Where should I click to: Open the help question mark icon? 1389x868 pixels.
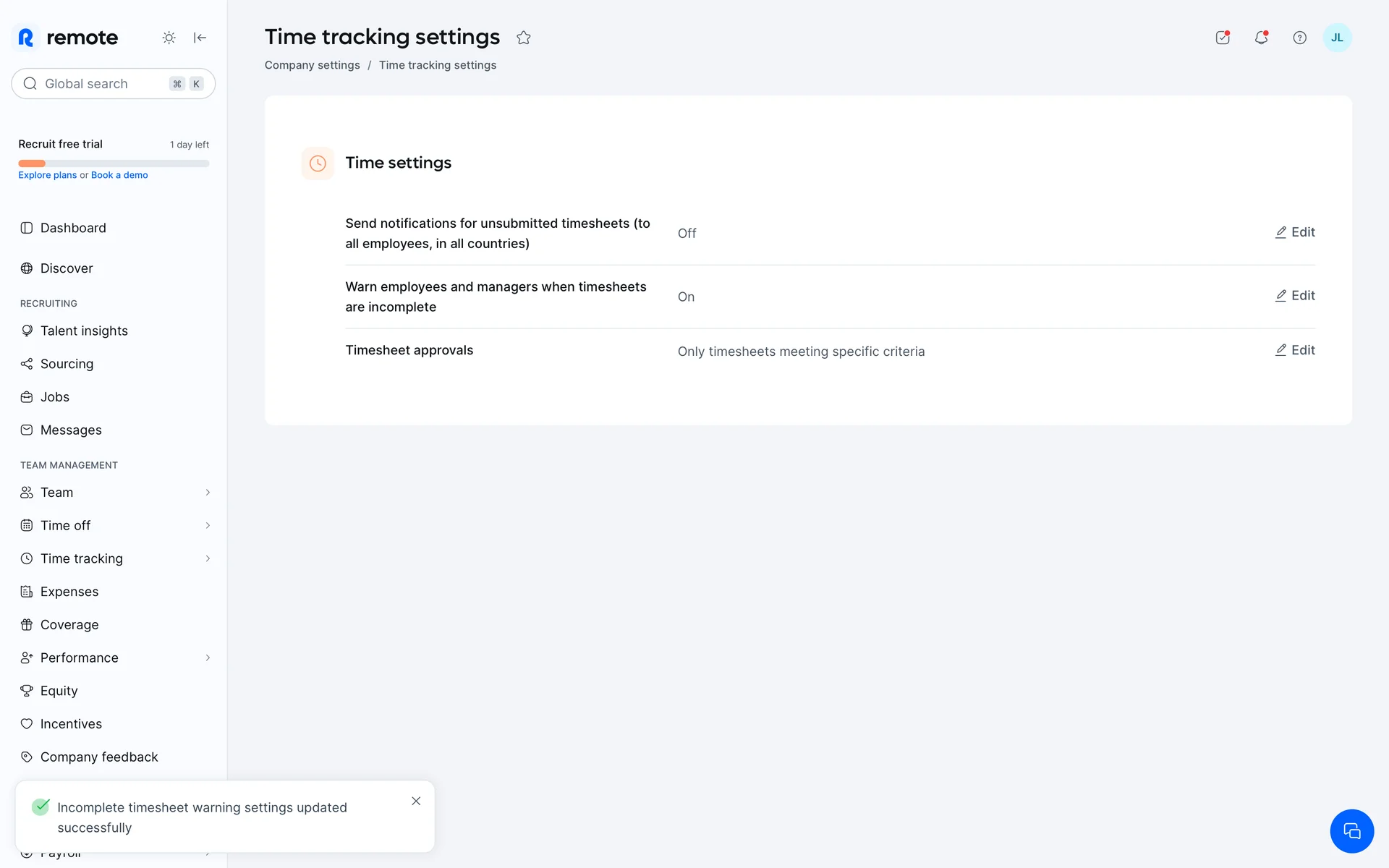(x=1299, y=38)
